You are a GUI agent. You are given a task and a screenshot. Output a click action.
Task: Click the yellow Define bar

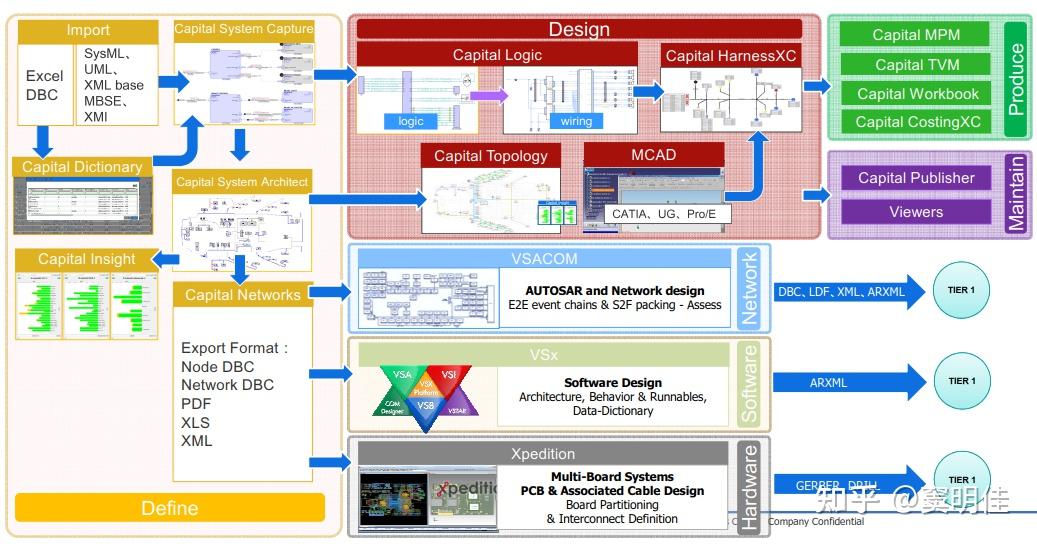(x=170, y=508)
